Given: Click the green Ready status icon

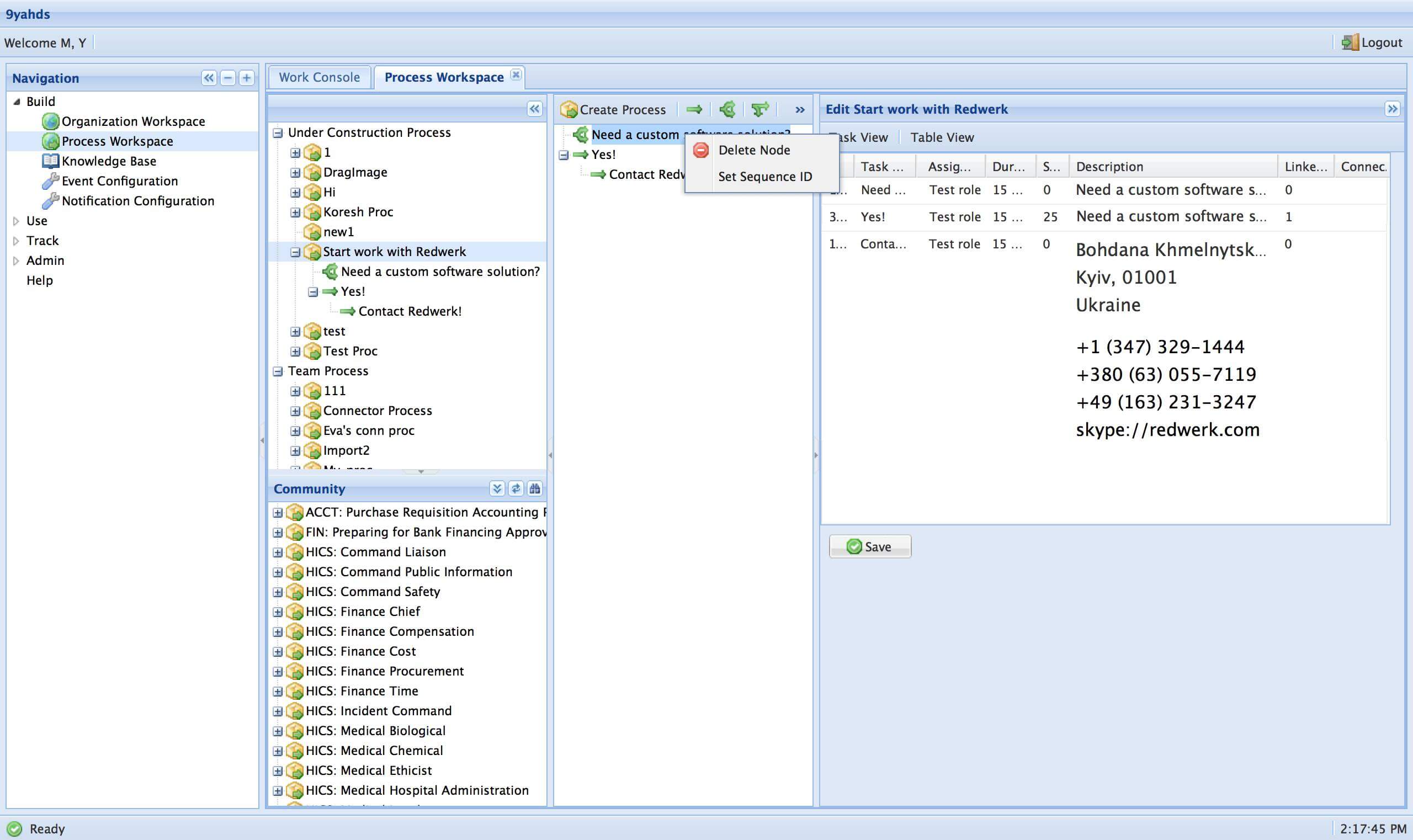Looking at the screenshot, I should click(14, 828).
